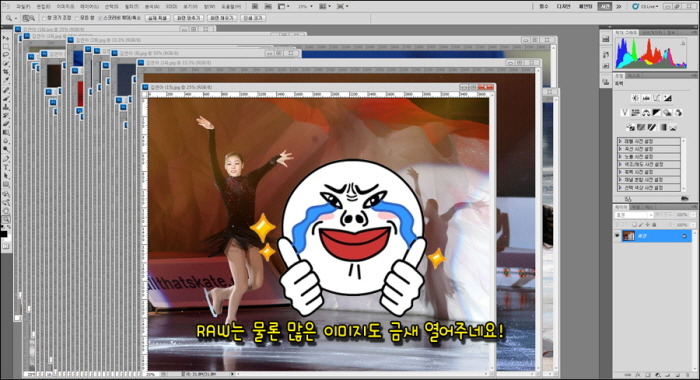Select the Gradient tool

pyautogui.click(x=6, y=132)
